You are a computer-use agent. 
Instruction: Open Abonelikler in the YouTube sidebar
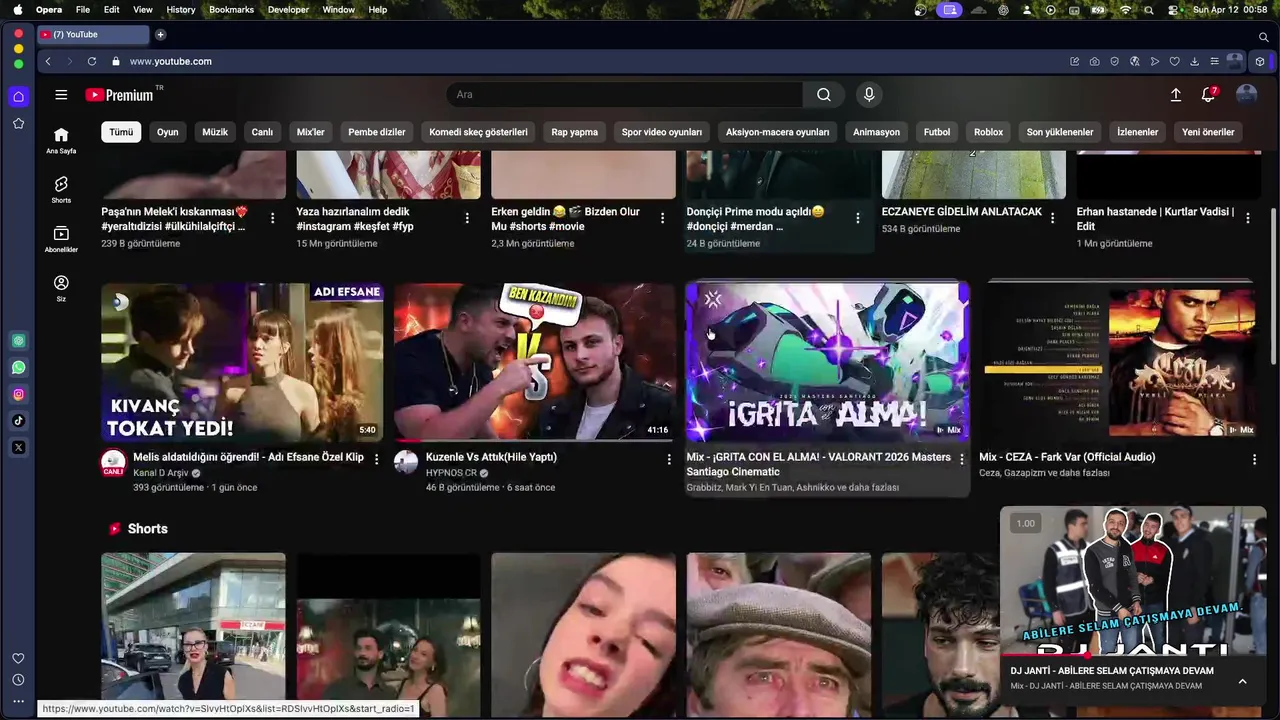tap(61, 240)
